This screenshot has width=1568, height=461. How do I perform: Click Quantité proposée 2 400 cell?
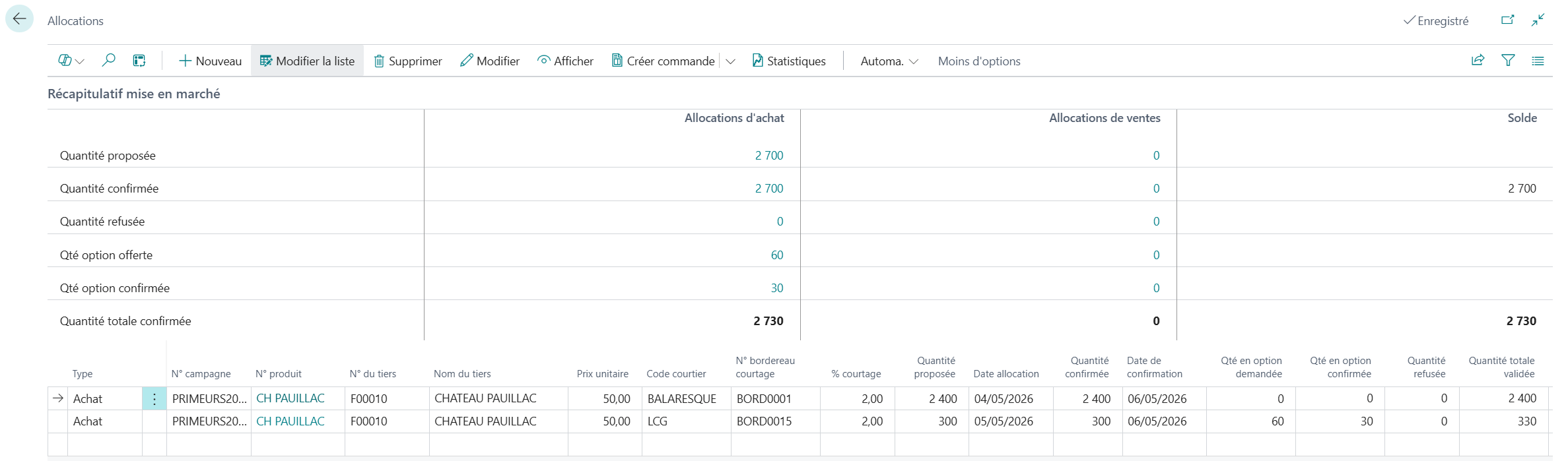point(932,398)
